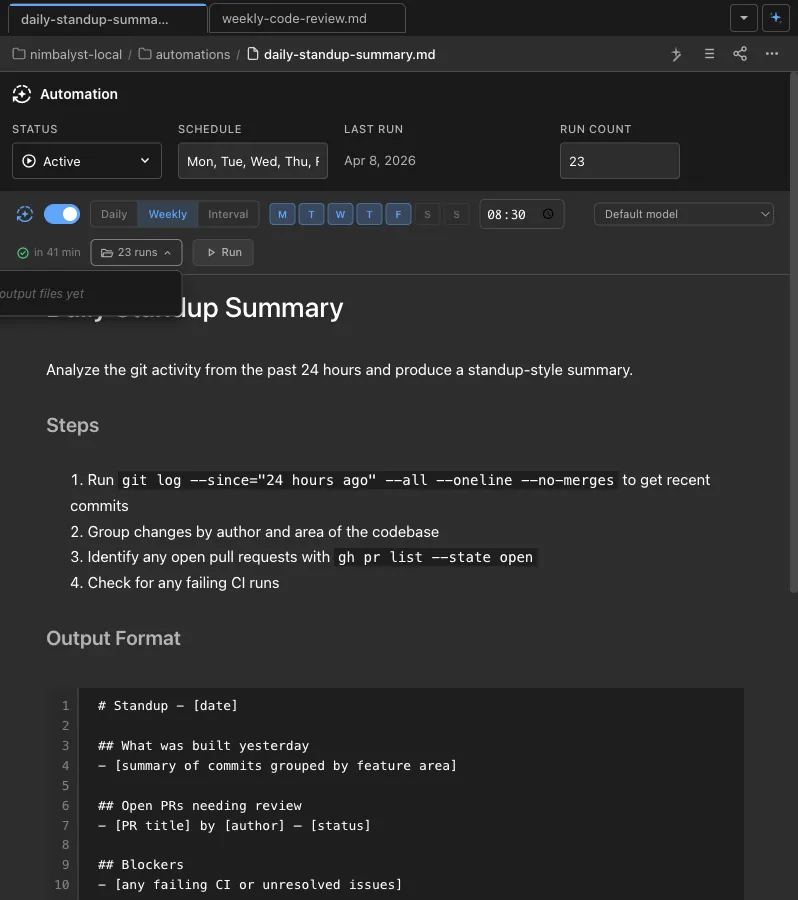The image size is (798, 900).
Task: Deselect Friday in the weekday selector
Action: tap(398, 214)
